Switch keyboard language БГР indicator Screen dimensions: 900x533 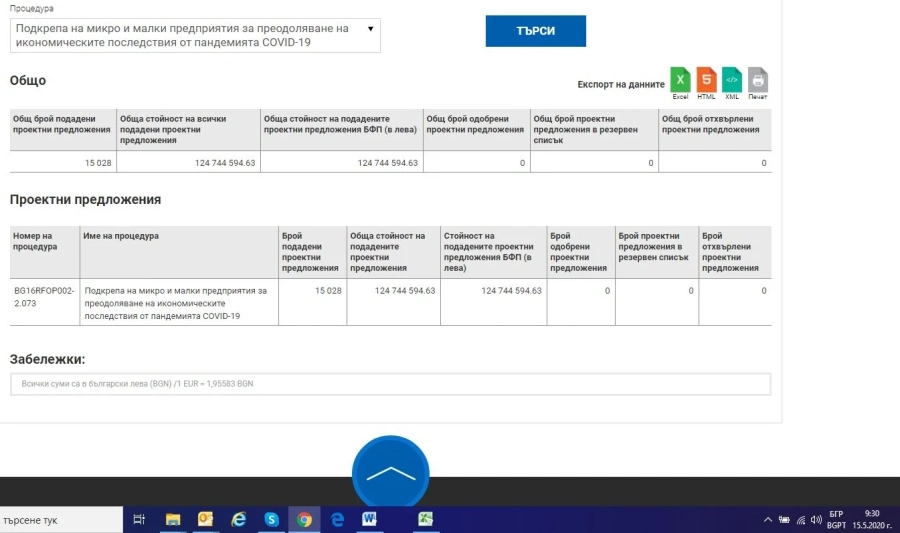[x=836, y=519]
